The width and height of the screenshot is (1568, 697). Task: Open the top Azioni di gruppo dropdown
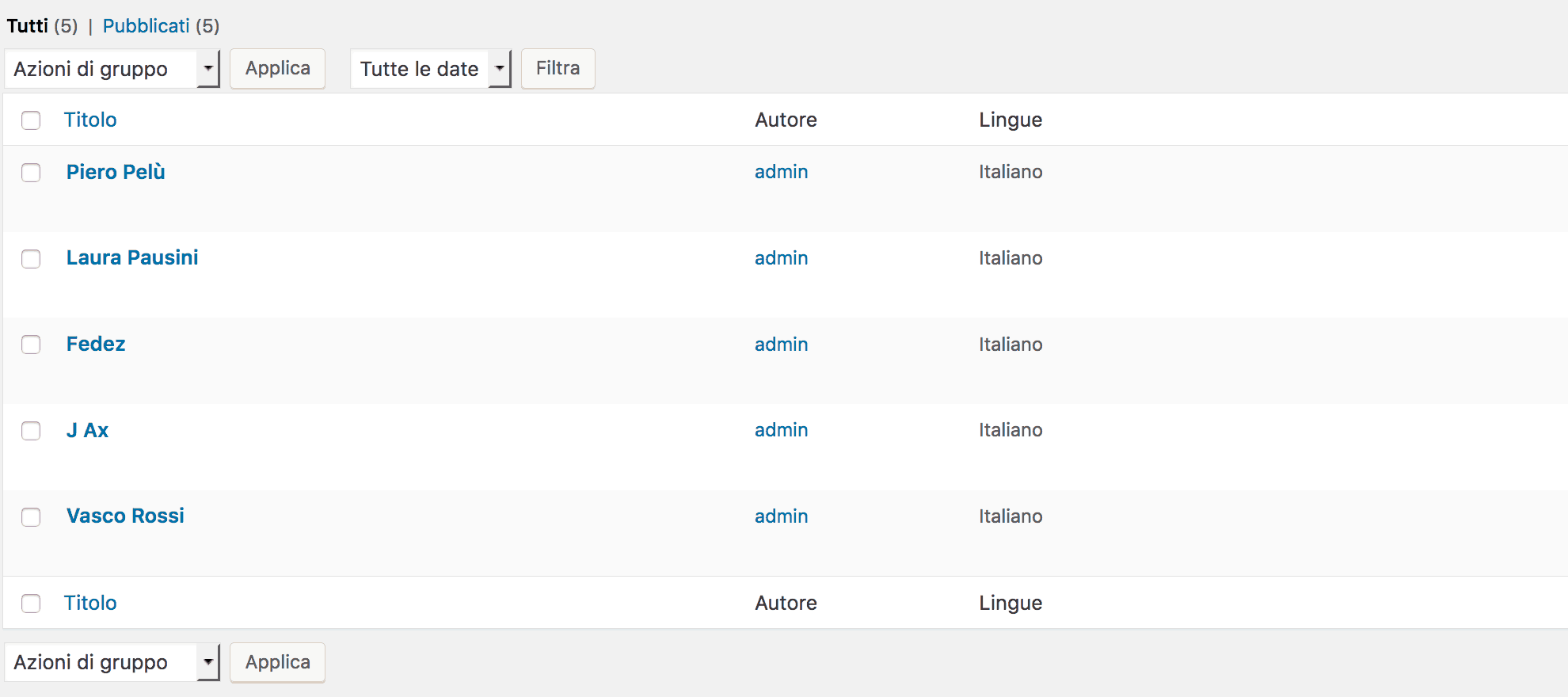click(x=112, y=69)
